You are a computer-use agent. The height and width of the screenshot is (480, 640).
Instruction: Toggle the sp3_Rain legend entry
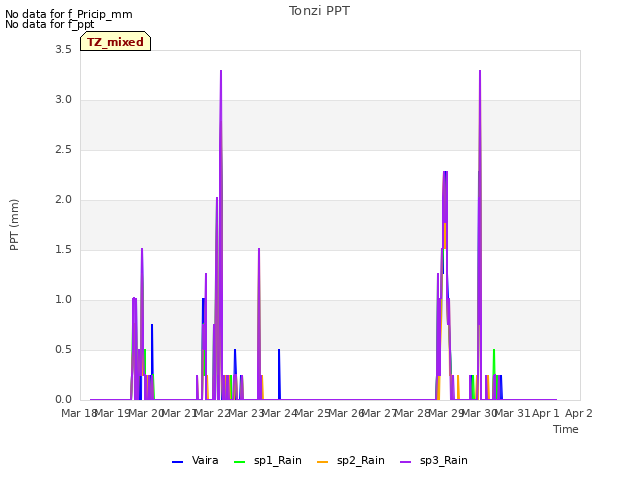point(434,461)
